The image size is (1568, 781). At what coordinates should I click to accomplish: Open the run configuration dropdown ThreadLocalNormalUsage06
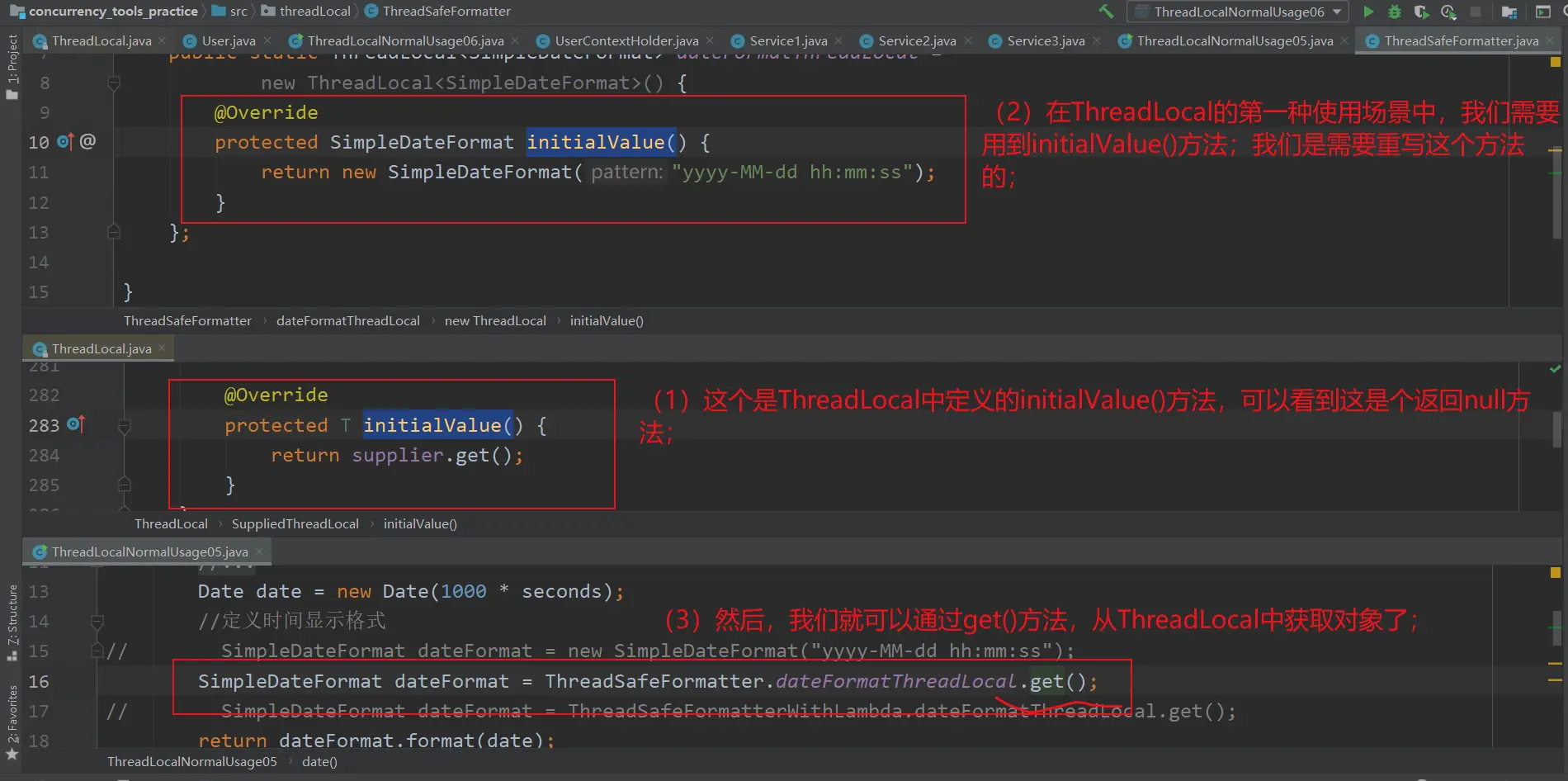1238,12
